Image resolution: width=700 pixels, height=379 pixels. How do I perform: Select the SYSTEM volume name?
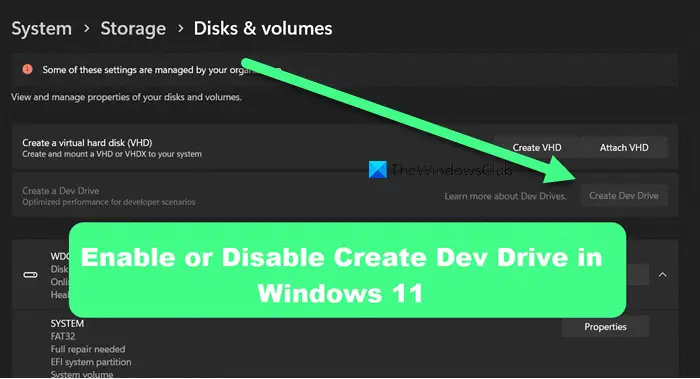click(67, 324)
